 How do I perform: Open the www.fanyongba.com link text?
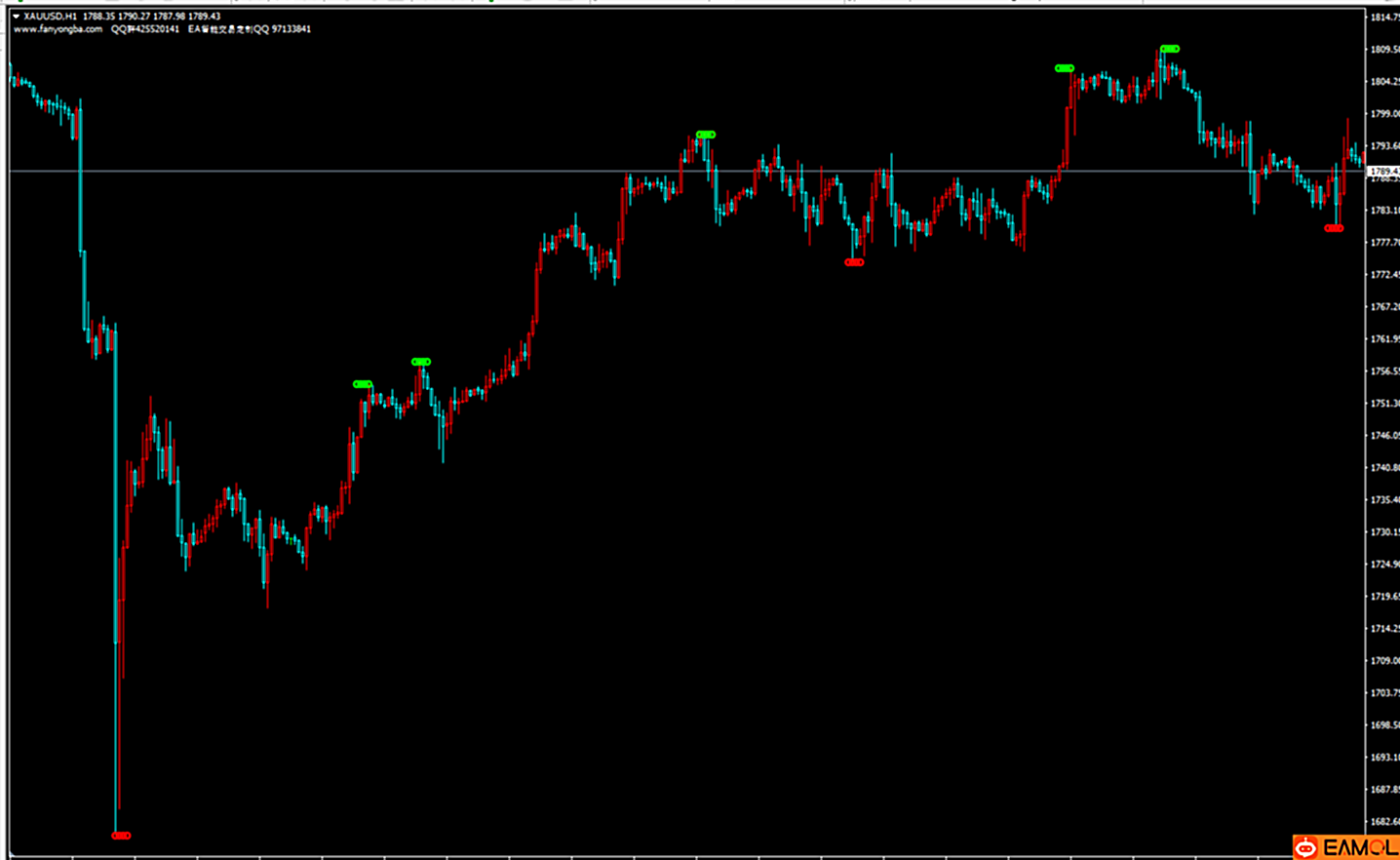(58, 29)
